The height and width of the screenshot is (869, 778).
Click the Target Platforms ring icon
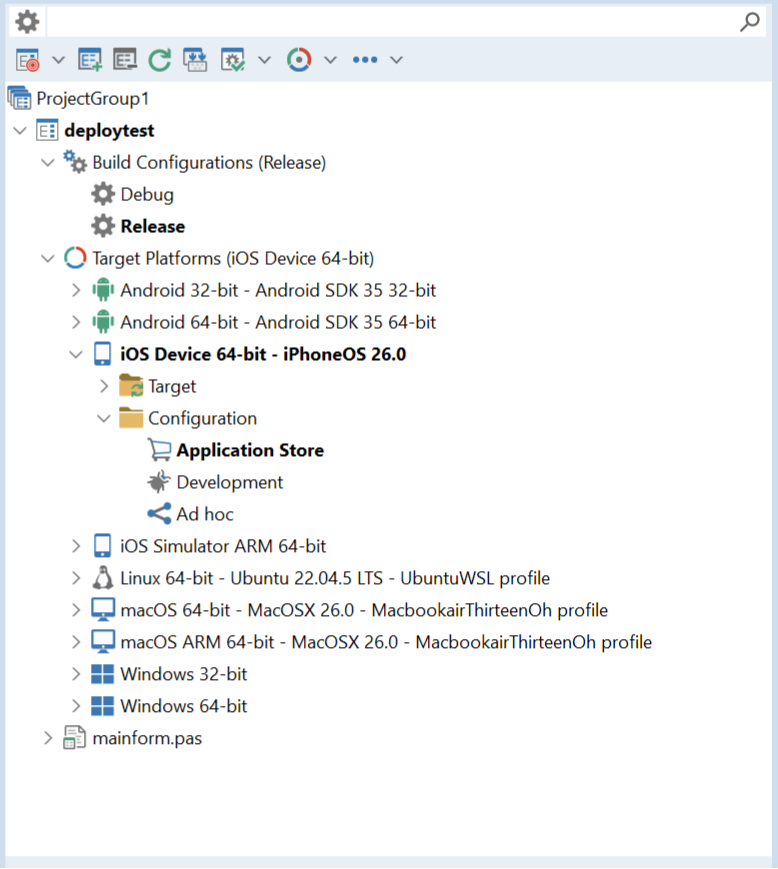pyautogui.click(x=75, y=258)
